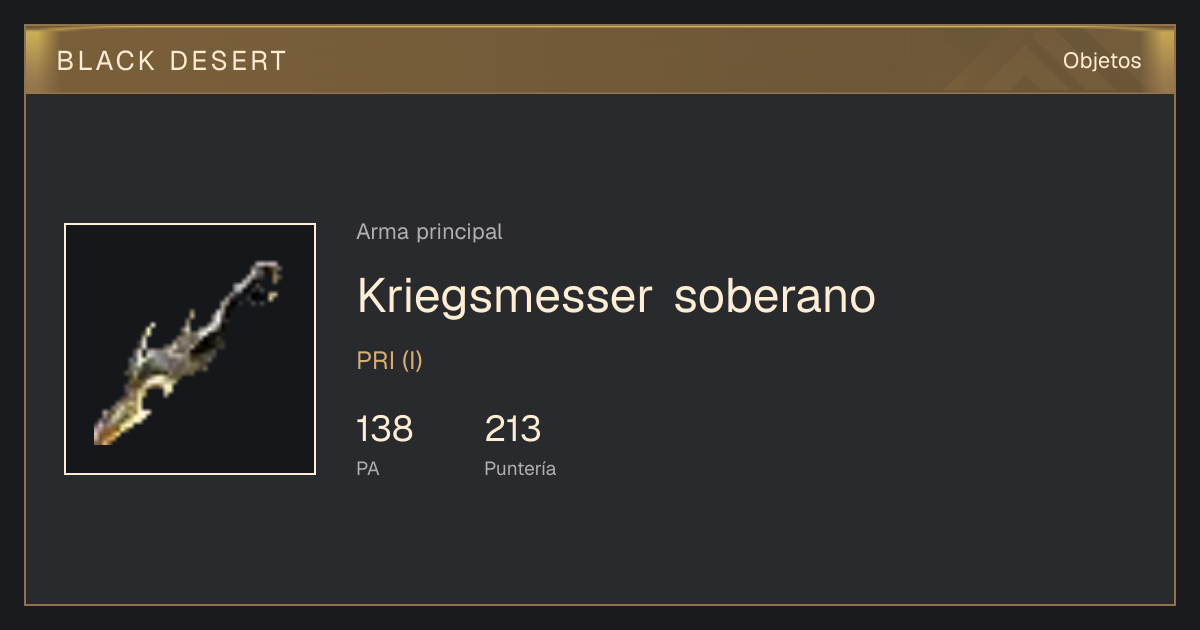Click the Arma principal category label
The width and height of the screenshot is (1200, 630).
[x=429, y=232]
